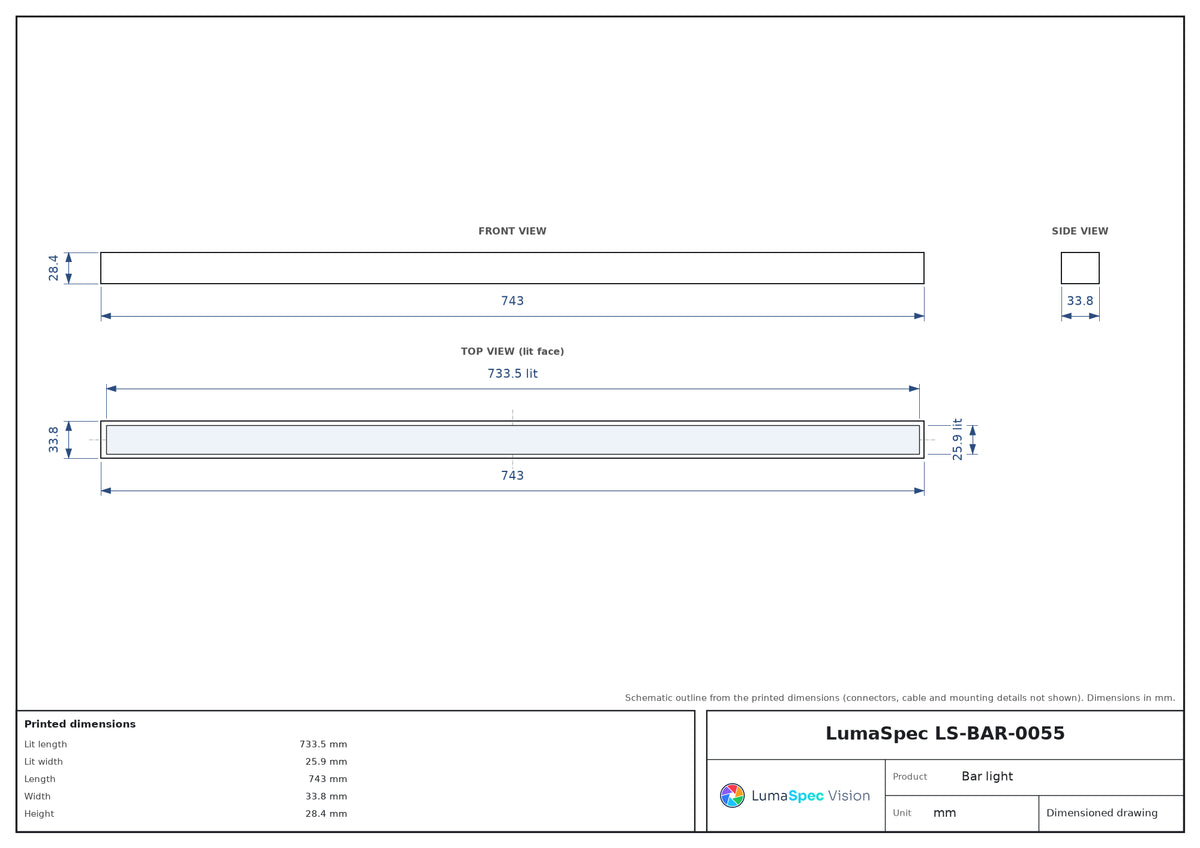Select the "743" length dimension of the front view

click(512, 301)
